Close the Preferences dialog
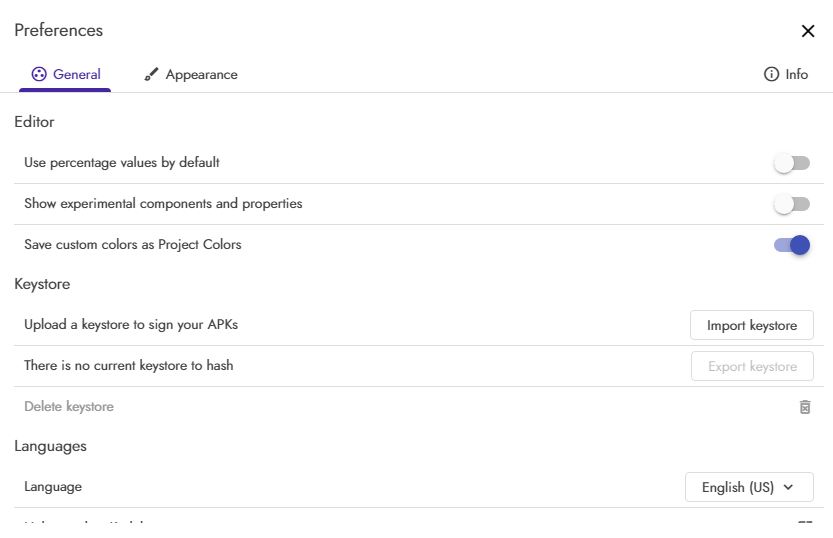 pos(808,31)
